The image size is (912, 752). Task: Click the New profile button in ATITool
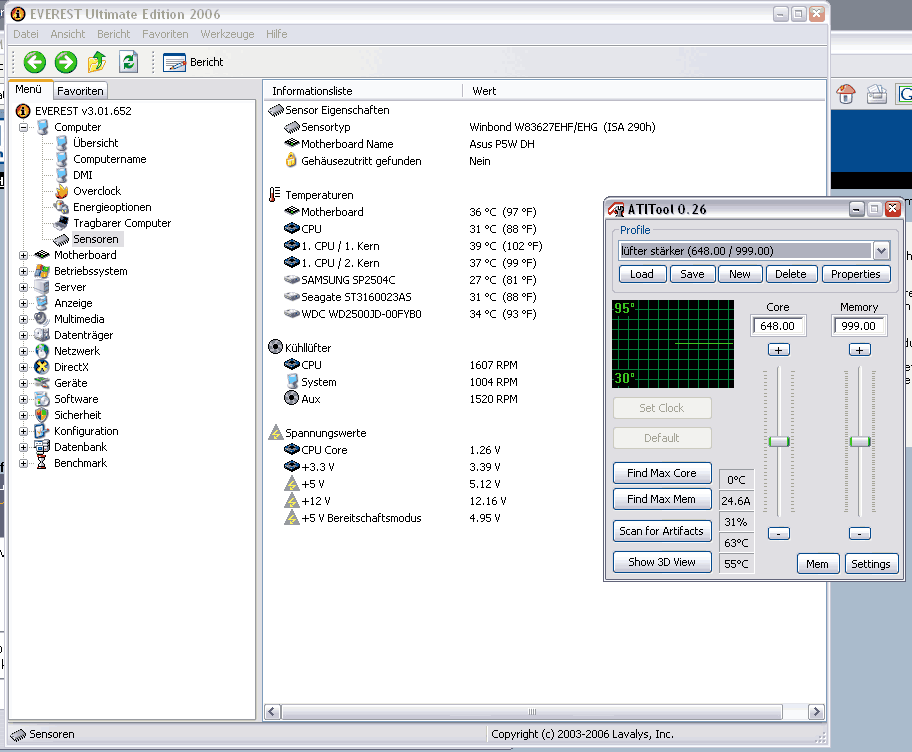(739, 274)
